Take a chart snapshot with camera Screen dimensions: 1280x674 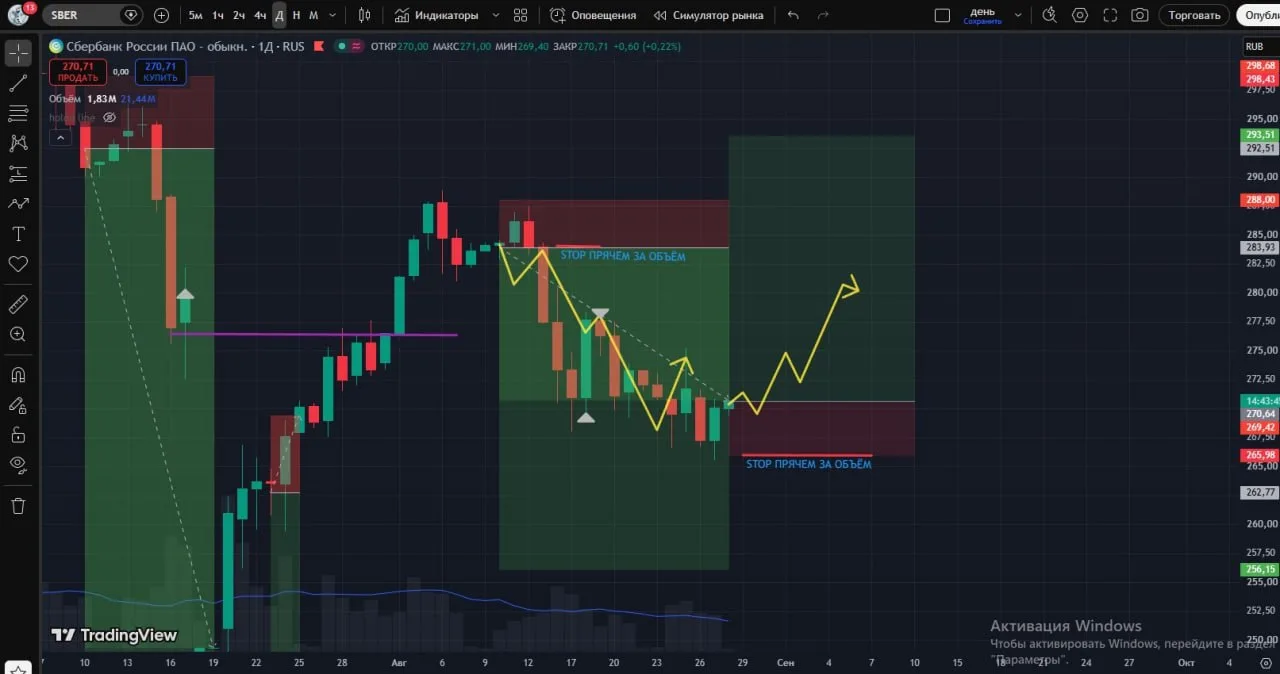1139,15
